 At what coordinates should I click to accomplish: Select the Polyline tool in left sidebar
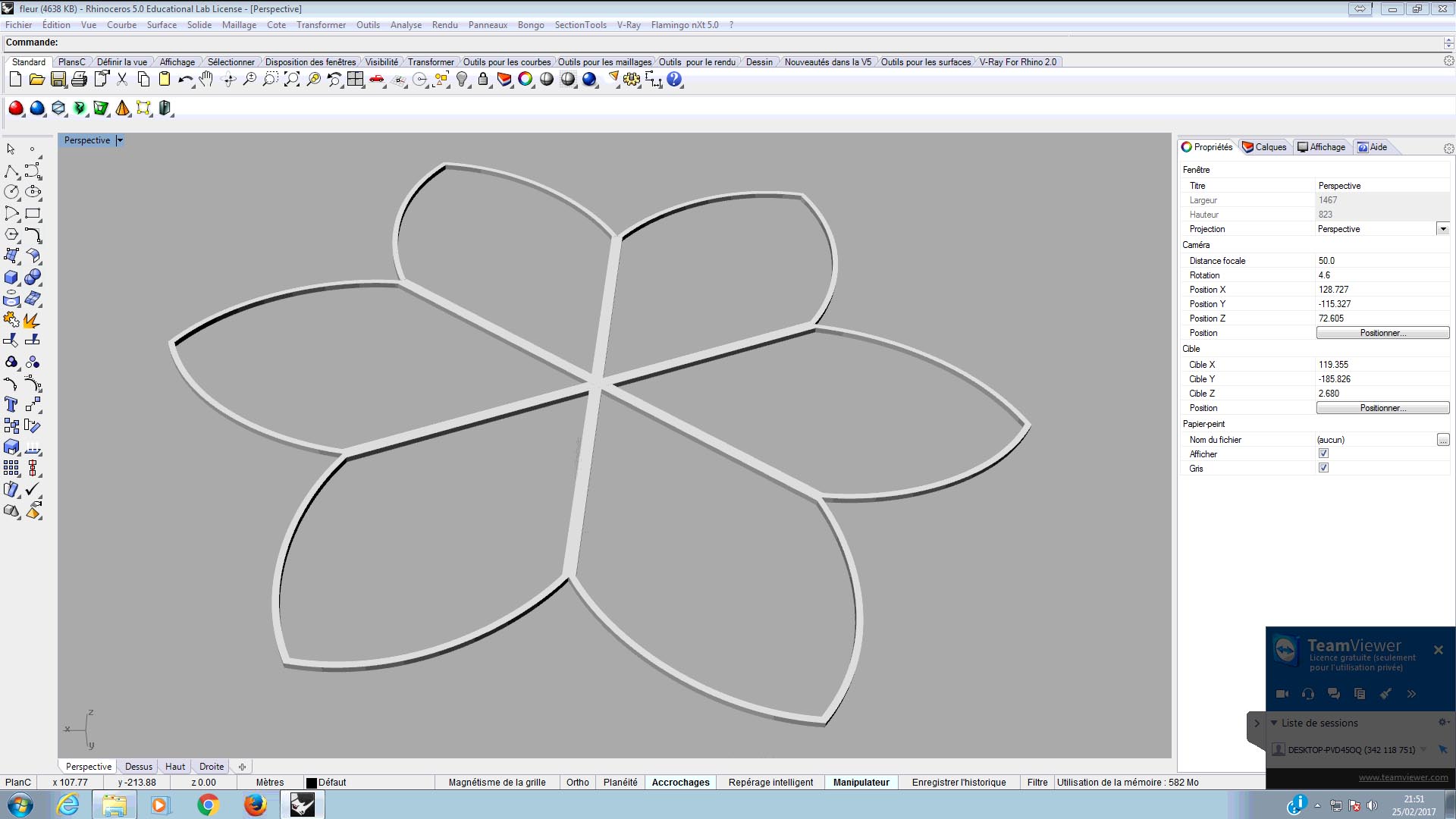click(x=11, y=171)
